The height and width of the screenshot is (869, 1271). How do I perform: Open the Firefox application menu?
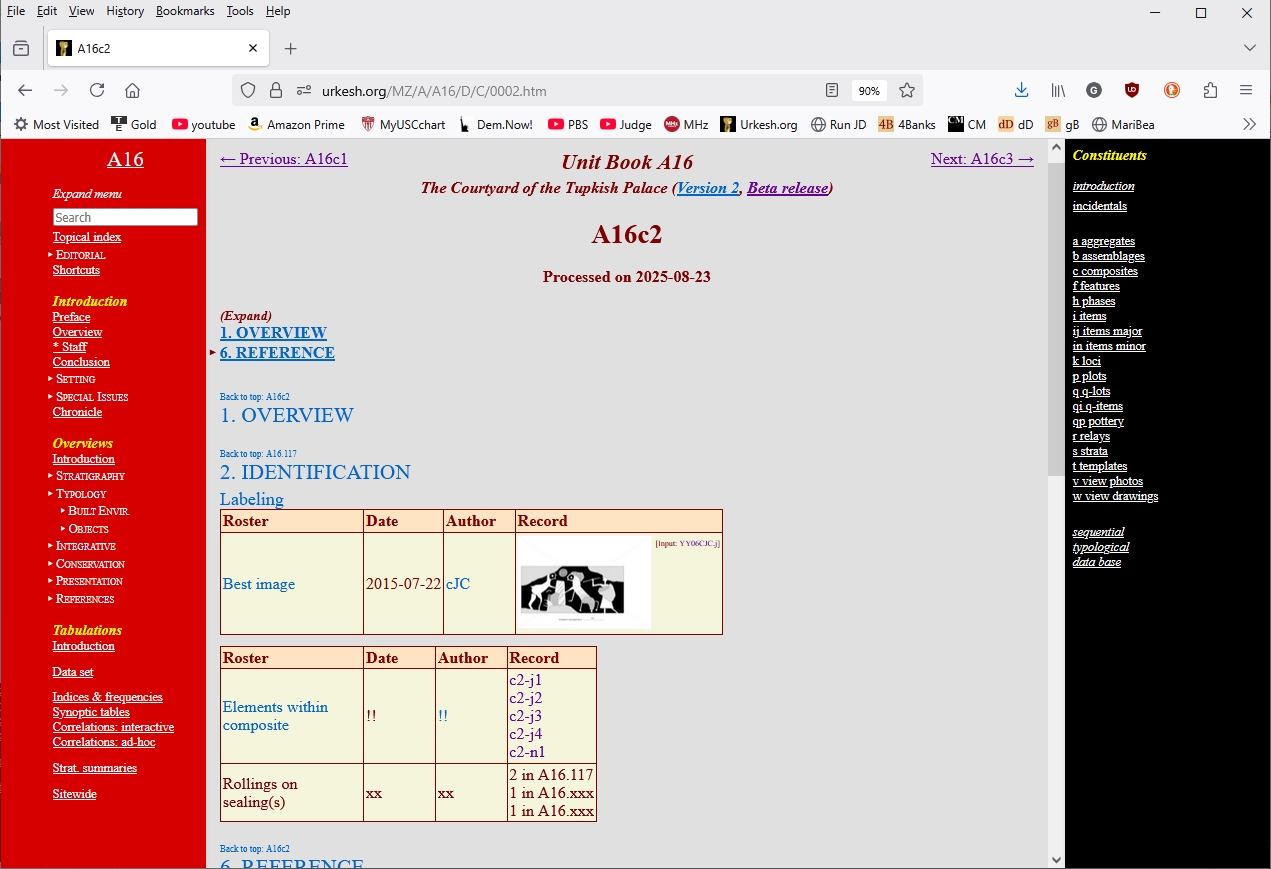[x=1246, y=90]
